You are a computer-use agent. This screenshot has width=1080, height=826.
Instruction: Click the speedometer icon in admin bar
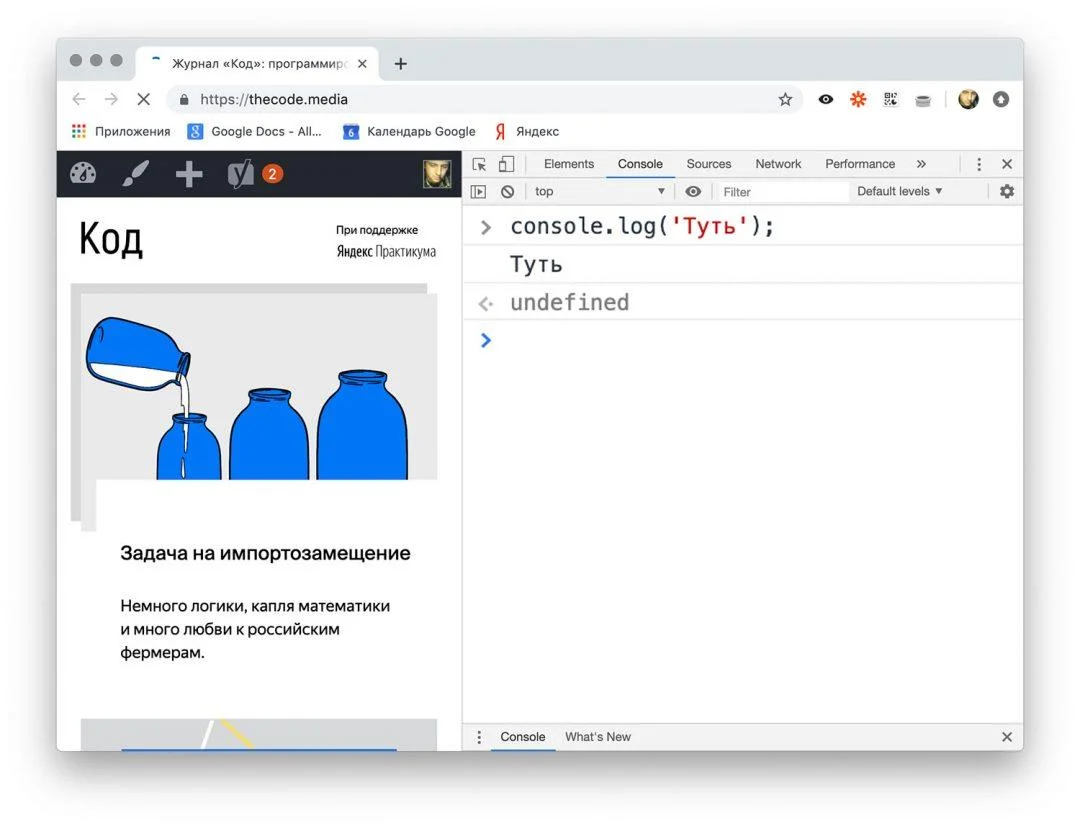click(x=83, y=173)
